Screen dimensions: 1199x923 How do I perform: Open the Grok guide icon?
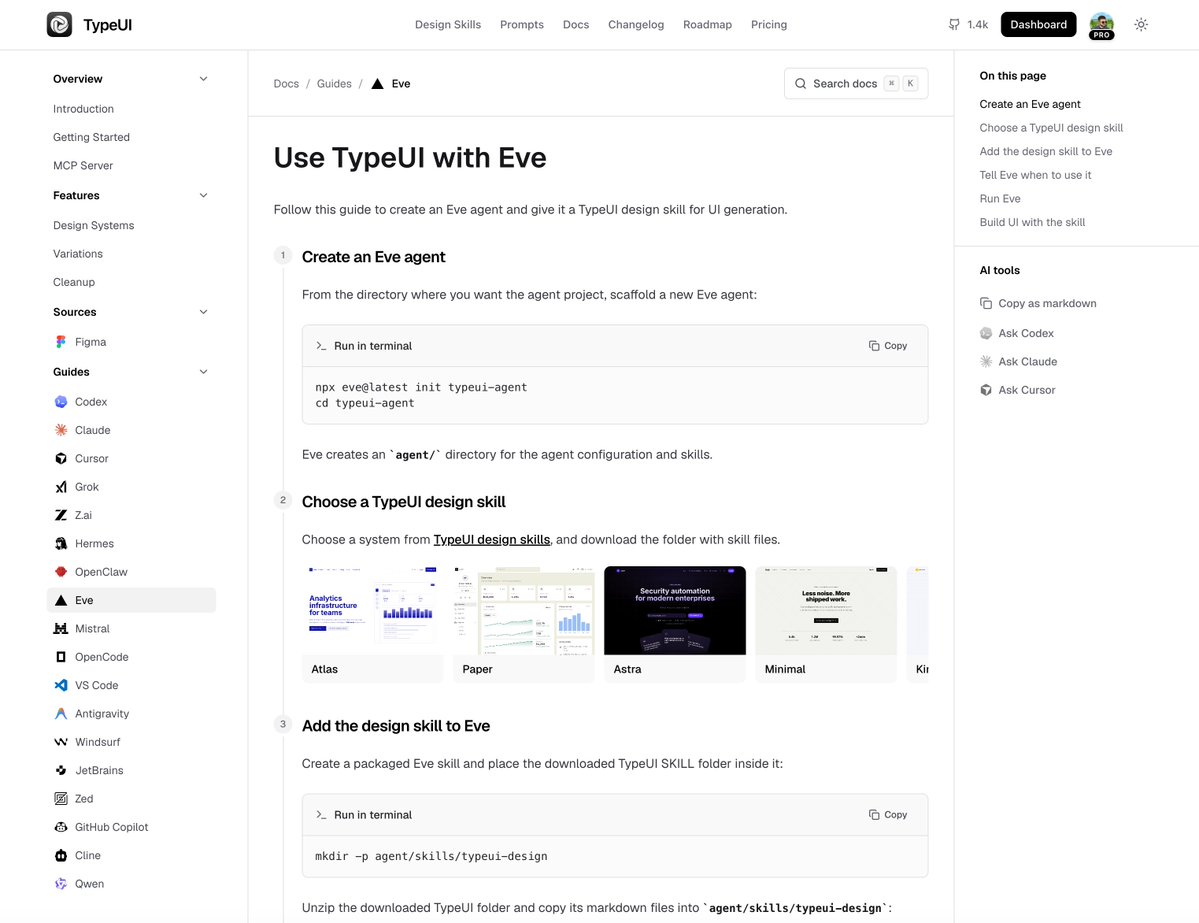(61, 486)
